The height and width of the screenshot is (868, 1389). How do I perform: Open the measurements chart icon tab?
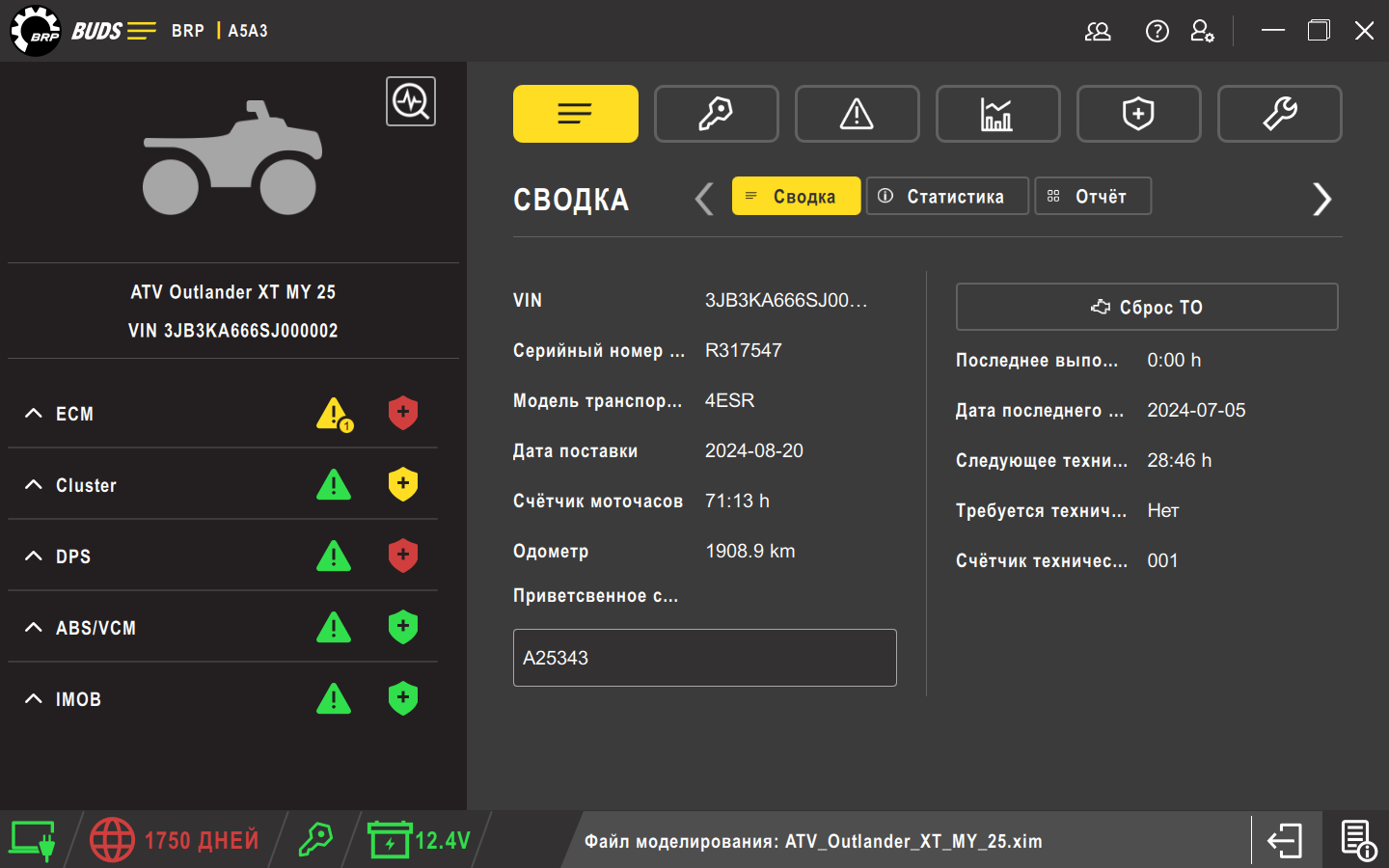tap(997, 114)
